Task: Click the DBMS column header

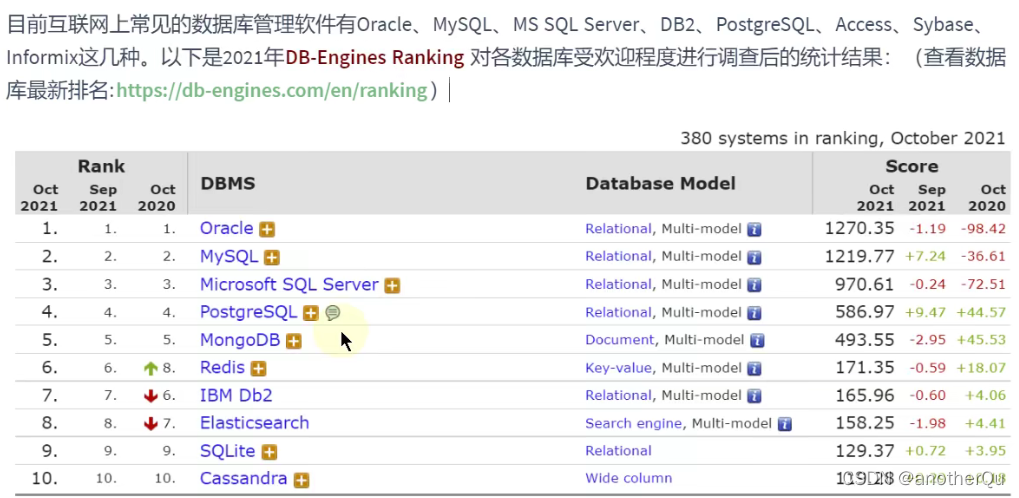Action: tap(227, 184)
